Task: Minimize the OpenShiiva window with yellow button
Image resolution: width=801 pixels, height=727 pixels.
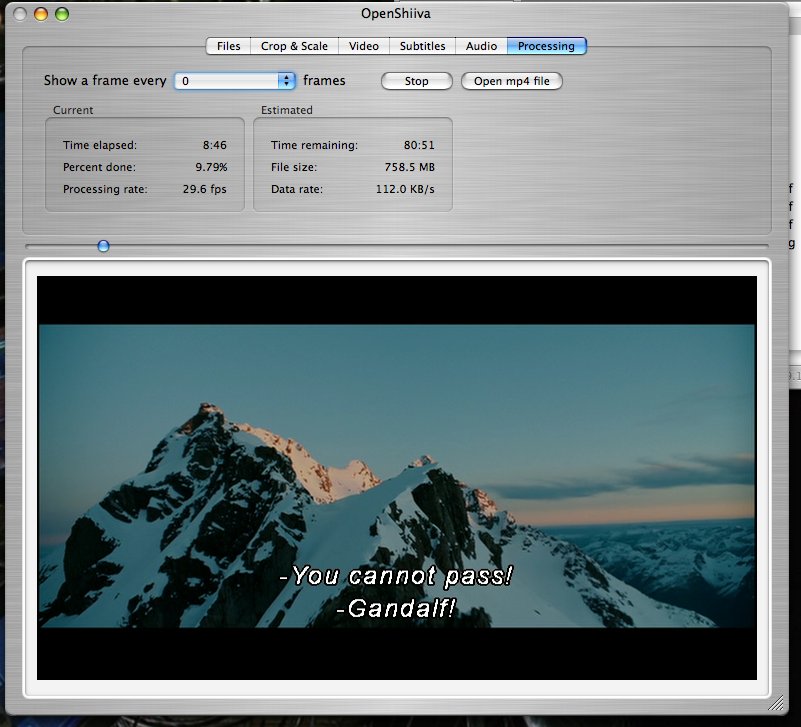Action: tap(41, 14)
